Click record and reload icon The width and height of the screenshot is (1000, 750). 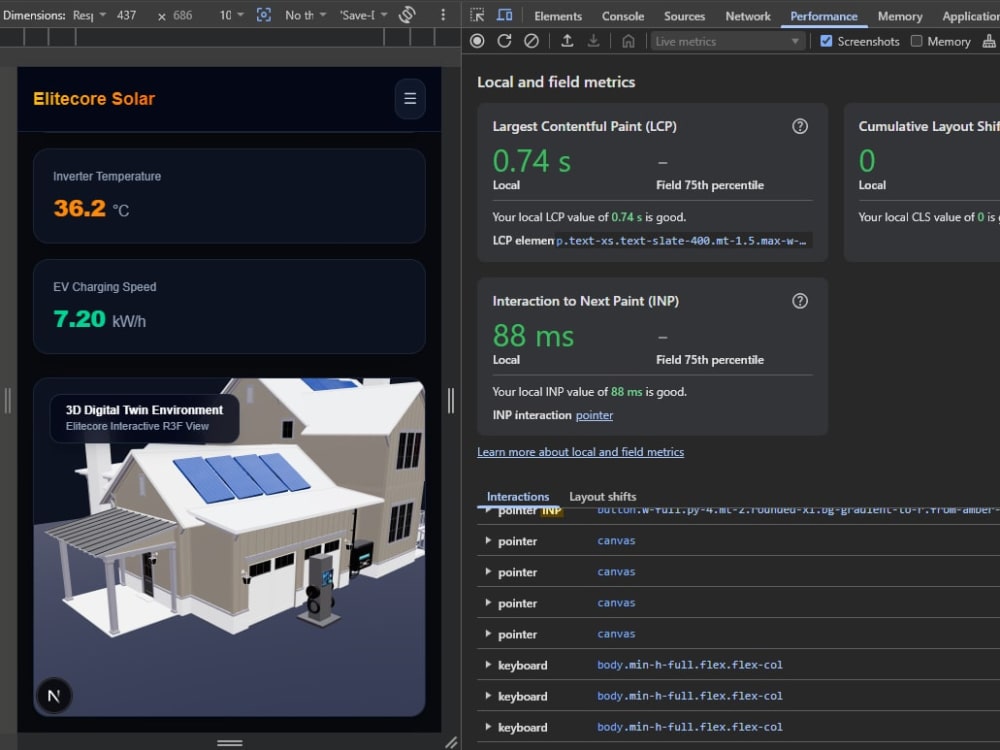(504, 41)
